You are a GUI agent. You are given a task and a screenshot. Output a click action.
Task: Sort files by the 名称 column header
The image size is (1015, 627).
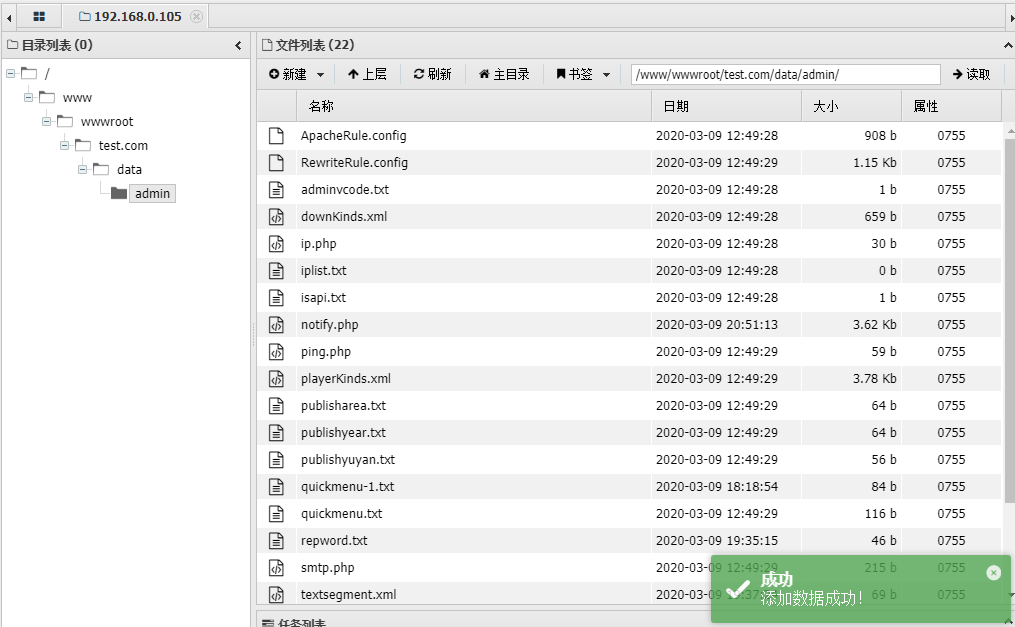click(320, 106)
